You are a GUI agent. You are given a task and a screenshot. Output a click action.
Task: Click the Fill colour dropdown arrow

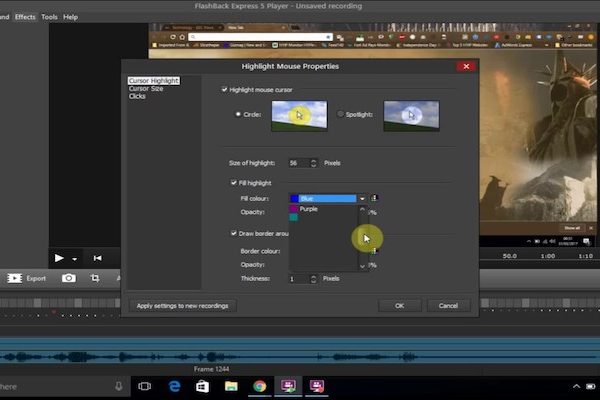[x=362, y=198]
